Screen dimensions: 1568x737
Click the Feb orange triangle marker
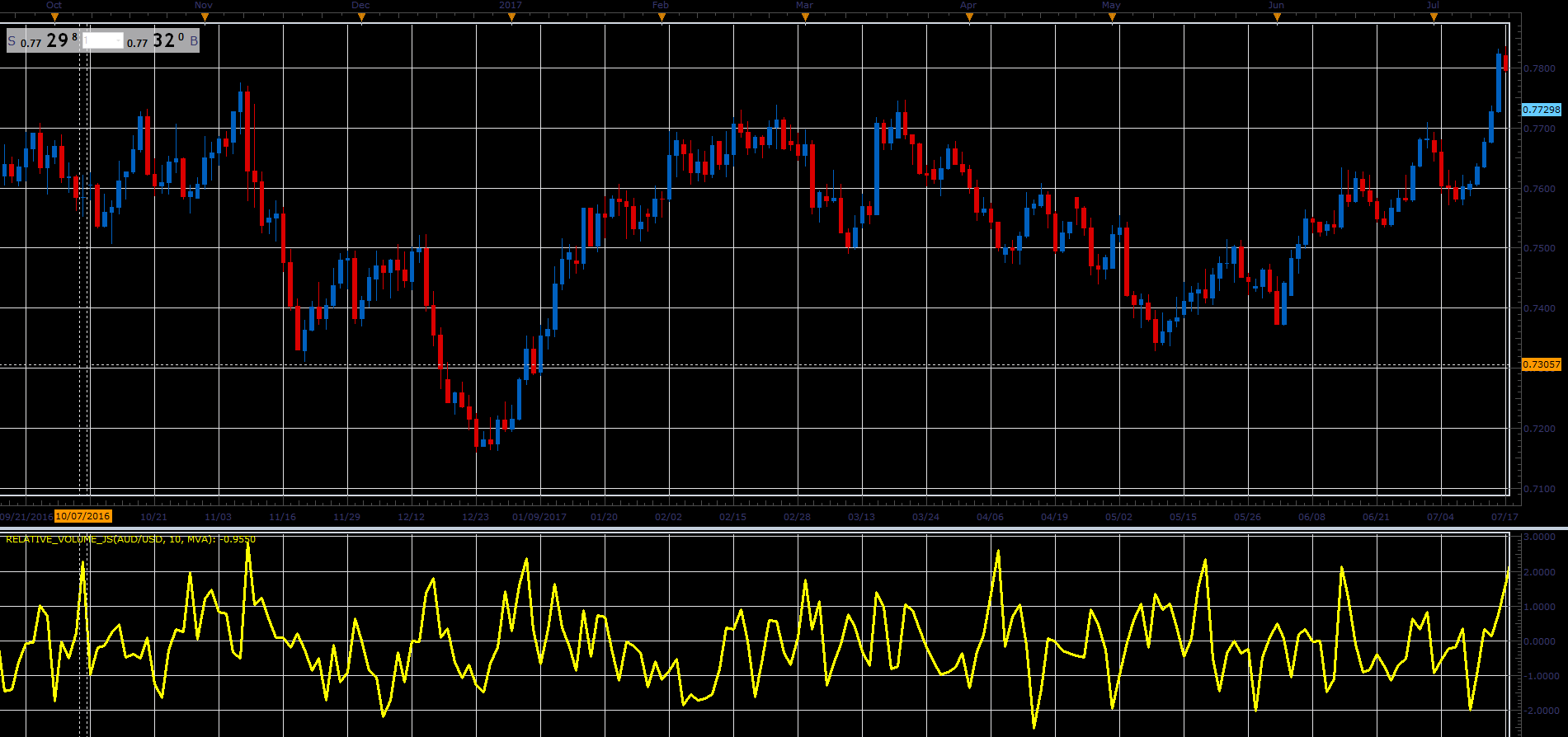tap(662, 17)
